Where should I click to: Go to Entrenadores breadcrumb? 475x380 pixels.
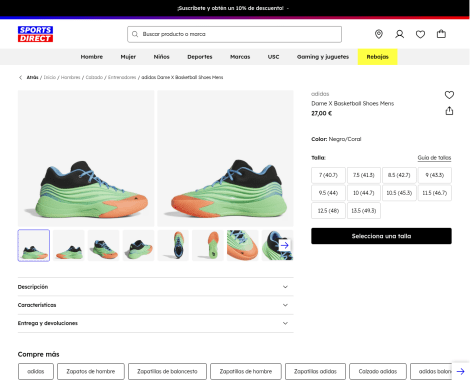122,77
